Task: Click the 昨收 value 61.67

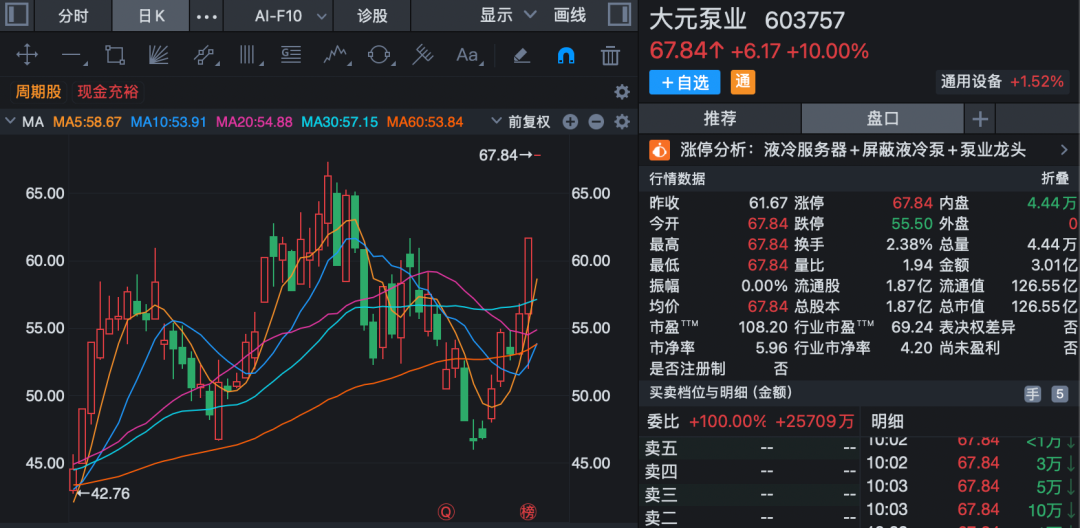Action: (768, 203)
